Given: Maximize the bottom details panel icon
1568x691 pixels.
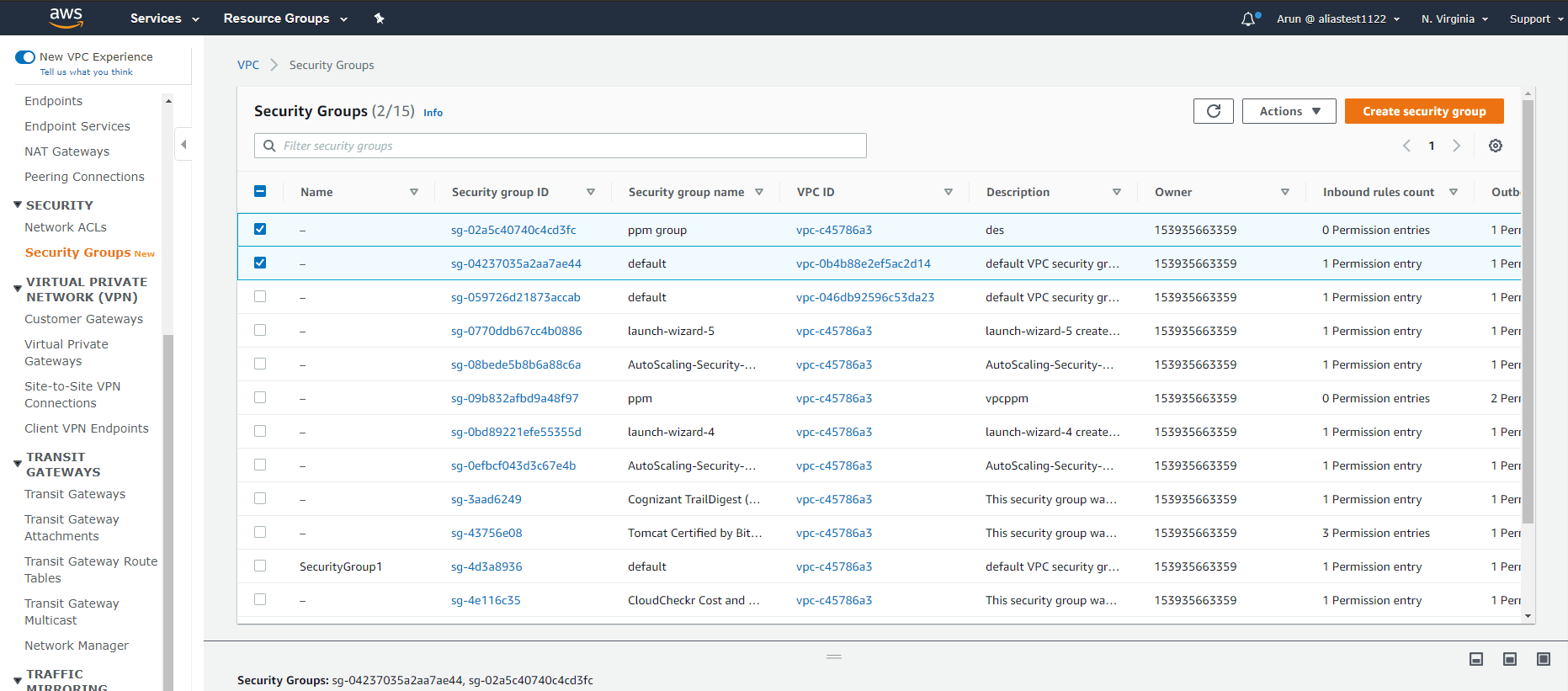Looking at the screenshot, I should tap(1543, 659).
